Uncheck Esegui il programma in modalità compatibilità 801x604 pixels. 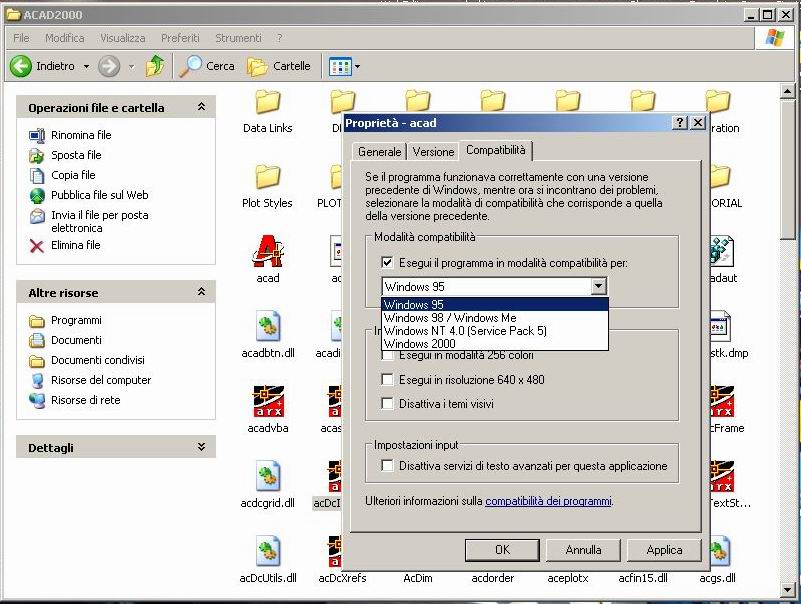point(387,263)
